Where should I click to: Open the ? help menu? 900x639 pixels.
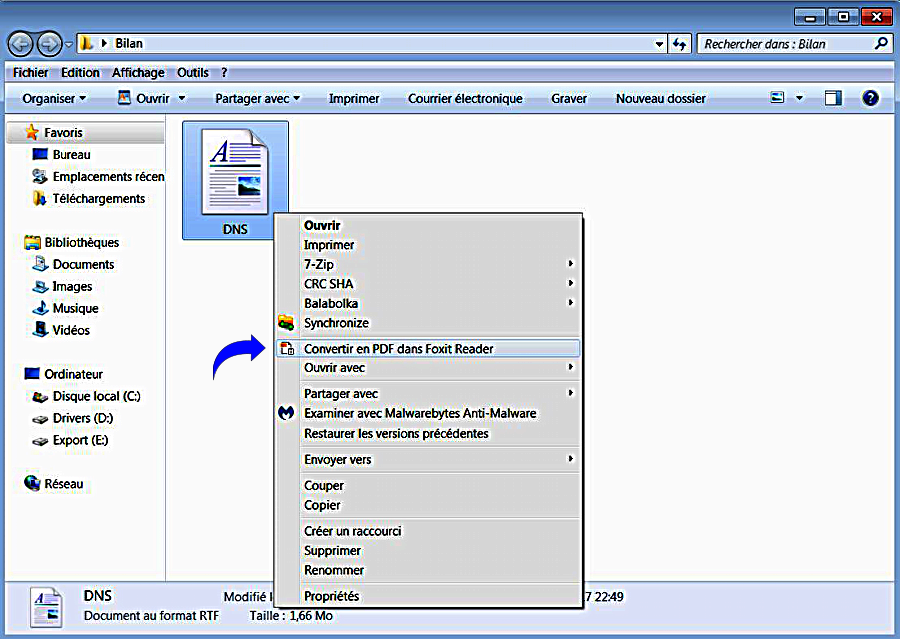pyautogui.click(x=224, y=73)
